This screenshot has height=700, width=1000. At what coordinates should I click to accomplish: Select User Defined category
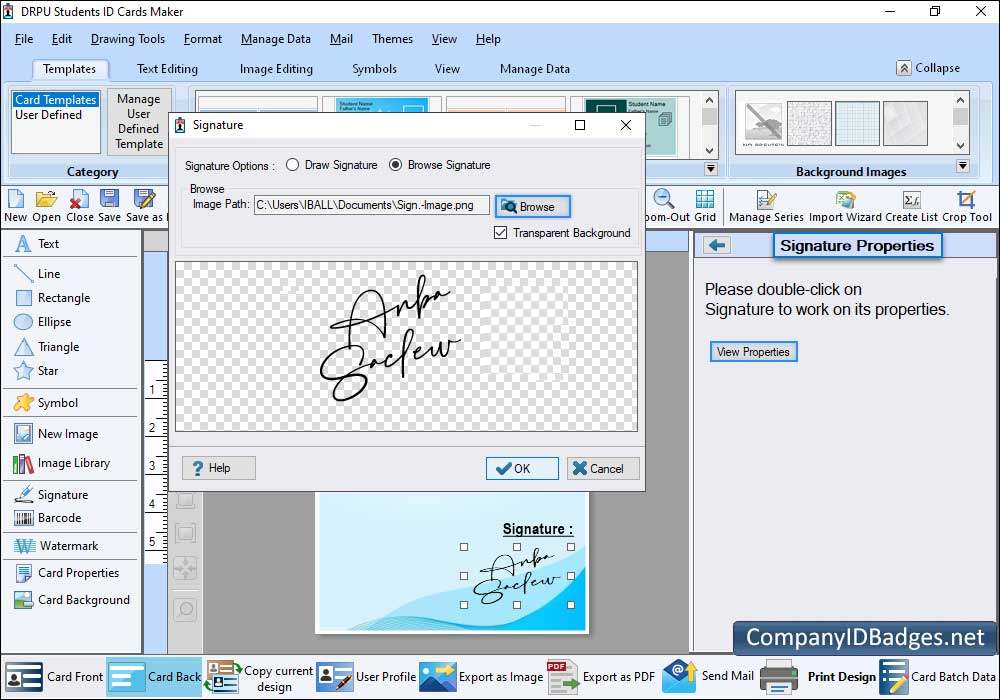pyautogui.click(x=48, y=115)
